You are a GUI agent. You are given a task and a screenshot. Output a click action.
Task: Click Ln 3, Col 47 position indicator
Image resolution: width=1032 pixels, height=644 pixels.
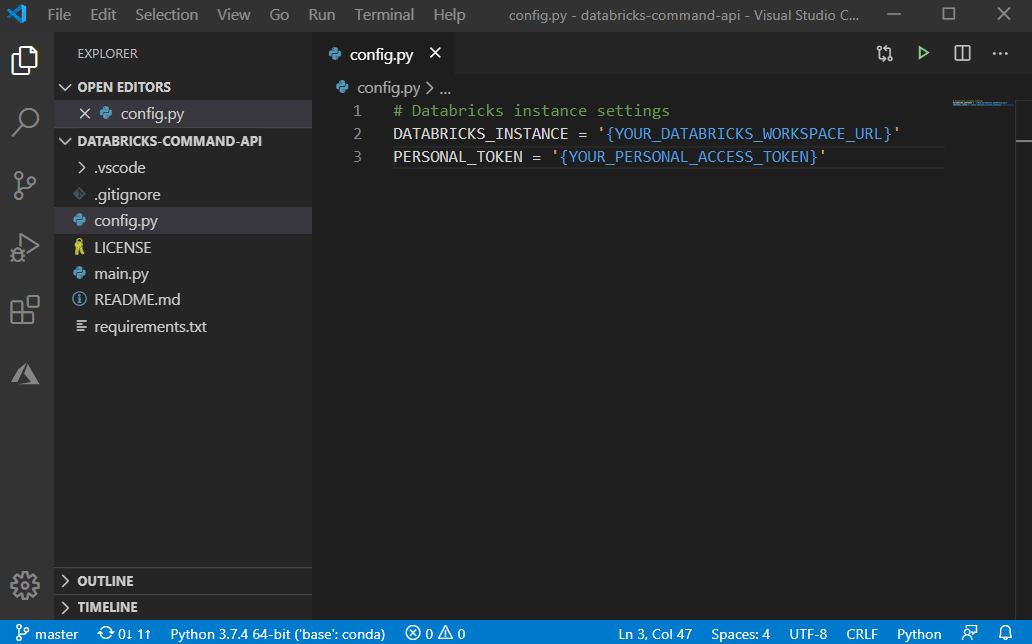(x=655, y=633)
